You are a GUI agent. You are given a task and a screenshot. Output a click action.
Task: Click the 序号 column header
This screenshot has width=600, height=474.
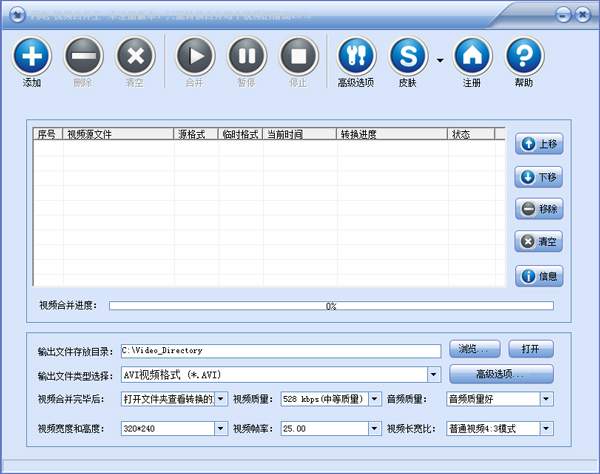pyautogui.click(x=48, y=134)
